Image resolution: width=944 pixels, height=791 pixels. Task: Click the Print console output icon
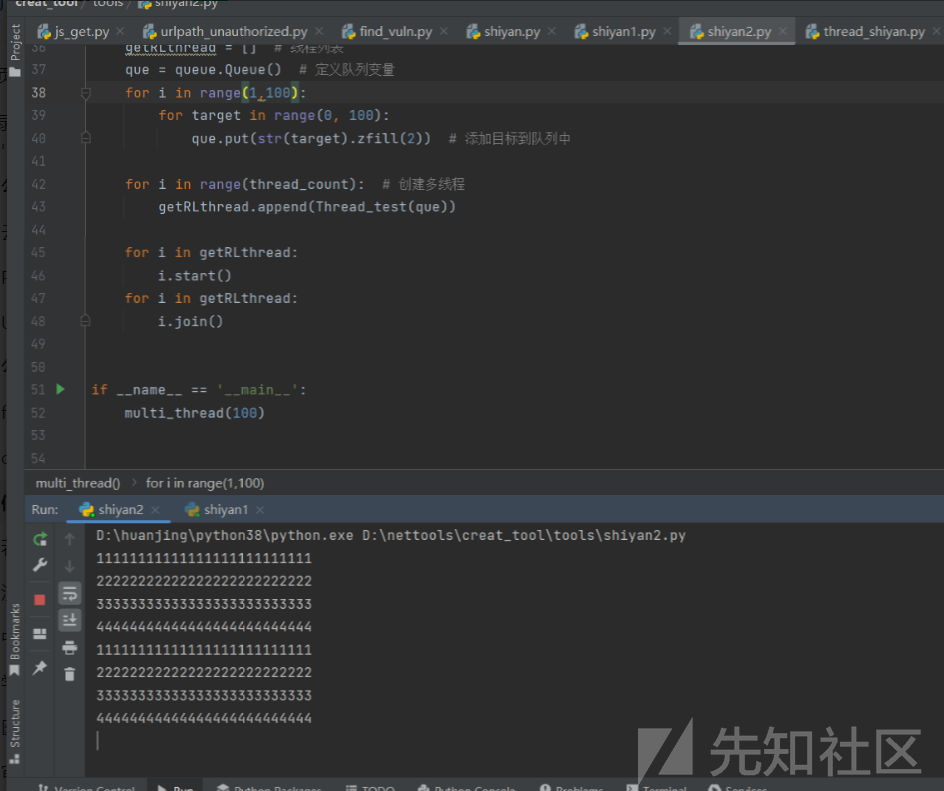point(69,647)
